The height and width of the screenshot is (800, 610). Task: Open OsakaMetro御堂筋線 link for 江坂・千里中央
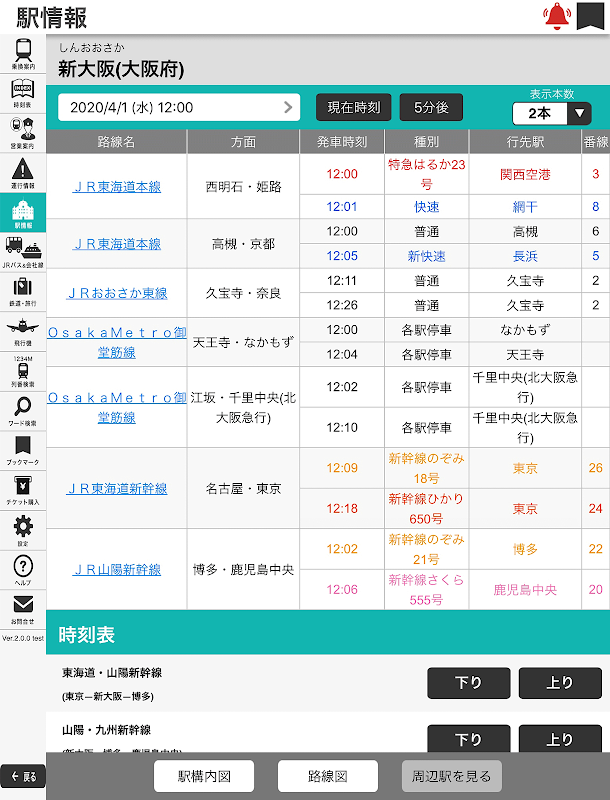click(x=117, y=407)
